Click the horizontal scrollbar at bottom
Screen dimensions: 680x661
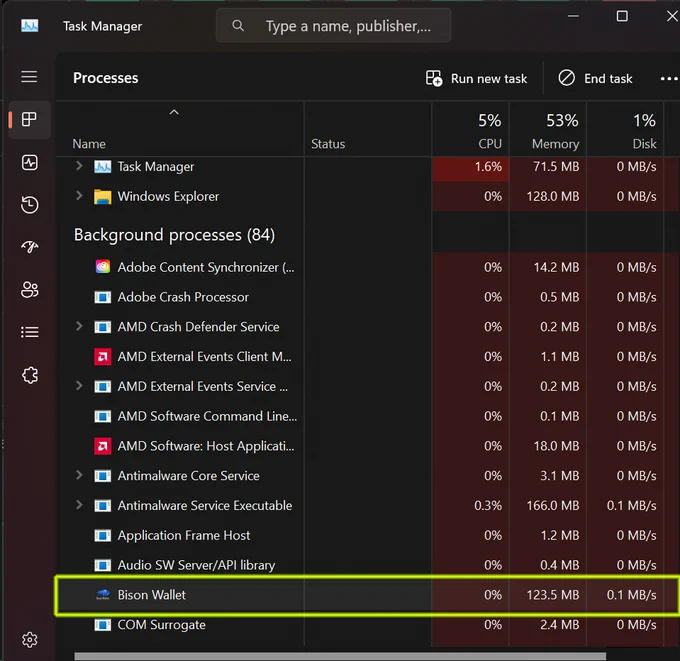tap(340, 656)
